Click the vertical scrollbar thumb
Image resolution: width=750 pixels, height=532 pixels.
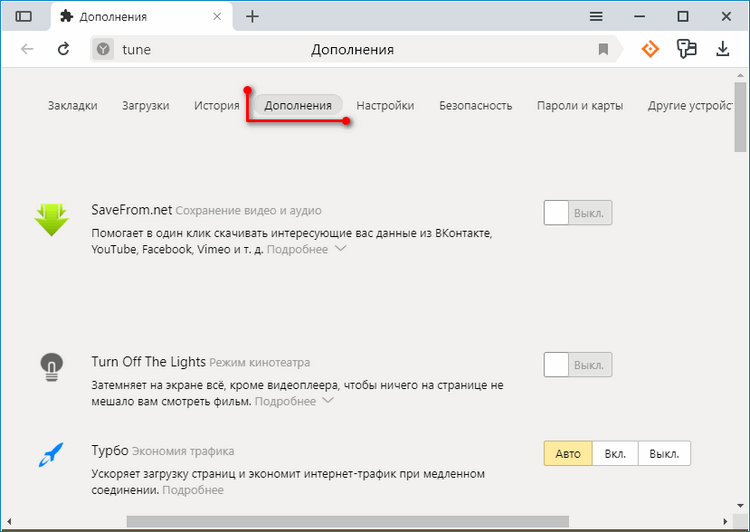[740, 117]
